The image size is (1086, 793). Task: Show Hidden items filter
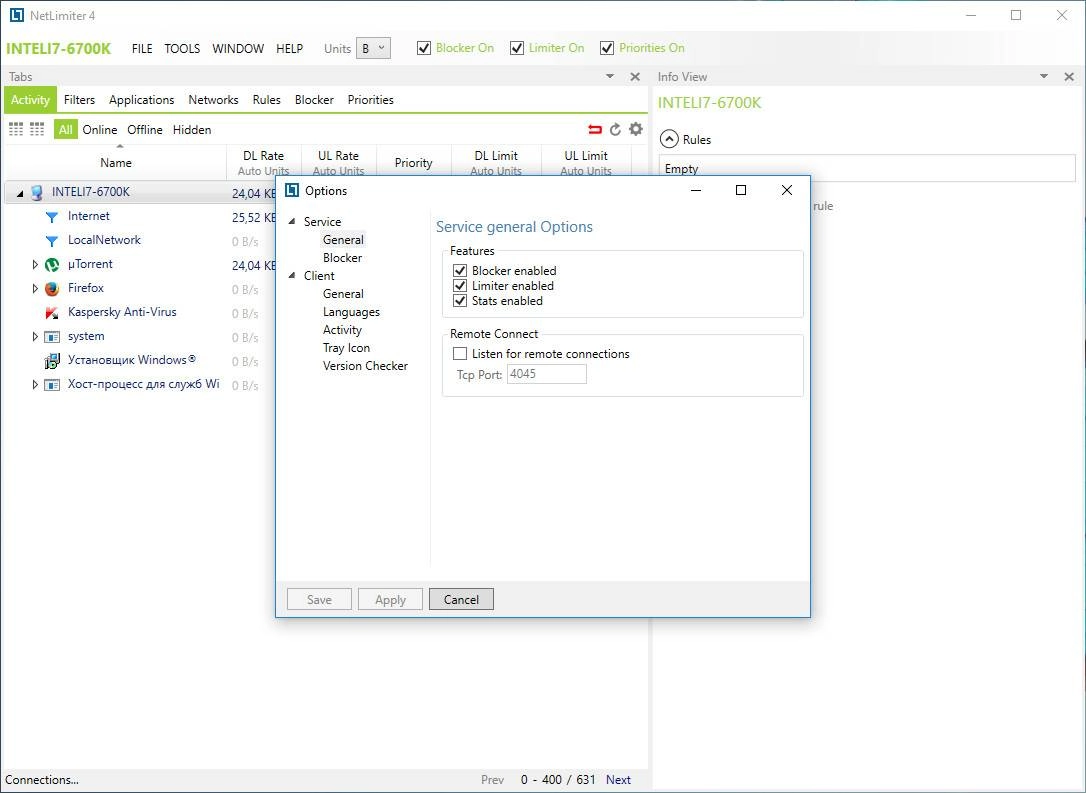[x=192, y=130]
